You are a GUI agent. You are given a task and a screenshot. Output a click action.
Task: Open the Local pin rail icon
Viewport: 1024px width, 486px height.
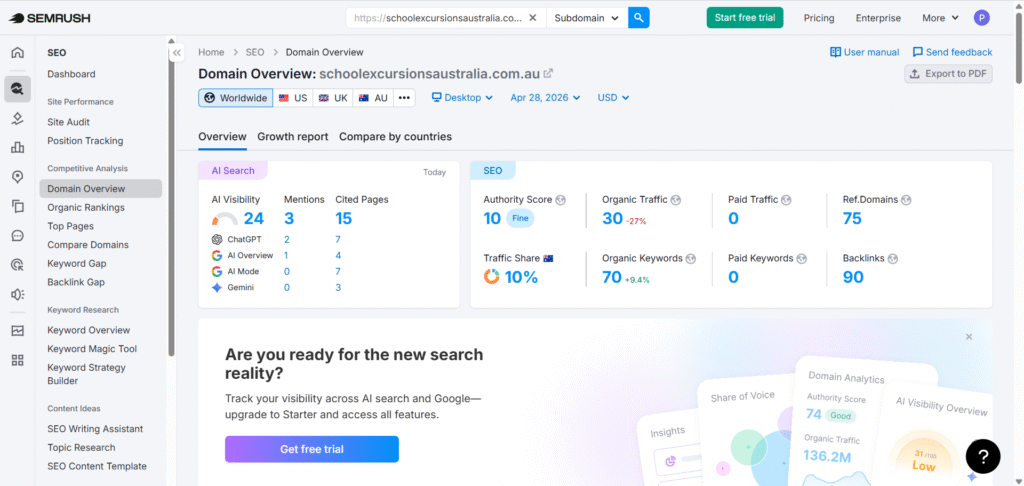[x=18, y=177]
